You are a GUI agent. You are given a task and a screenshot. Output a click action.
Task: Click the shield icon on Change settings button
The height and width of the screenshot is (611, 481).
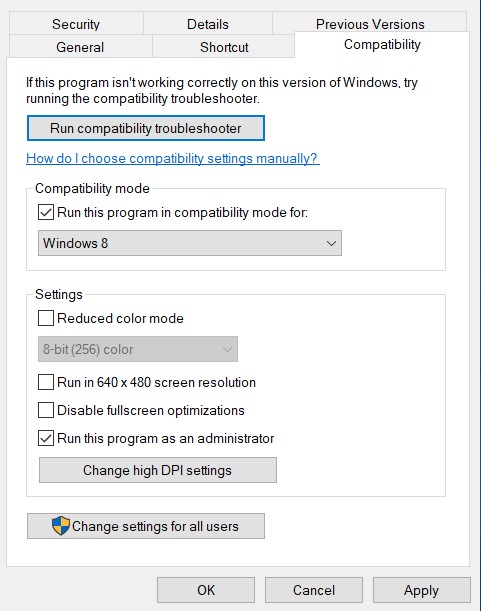(x=61, y=526)
